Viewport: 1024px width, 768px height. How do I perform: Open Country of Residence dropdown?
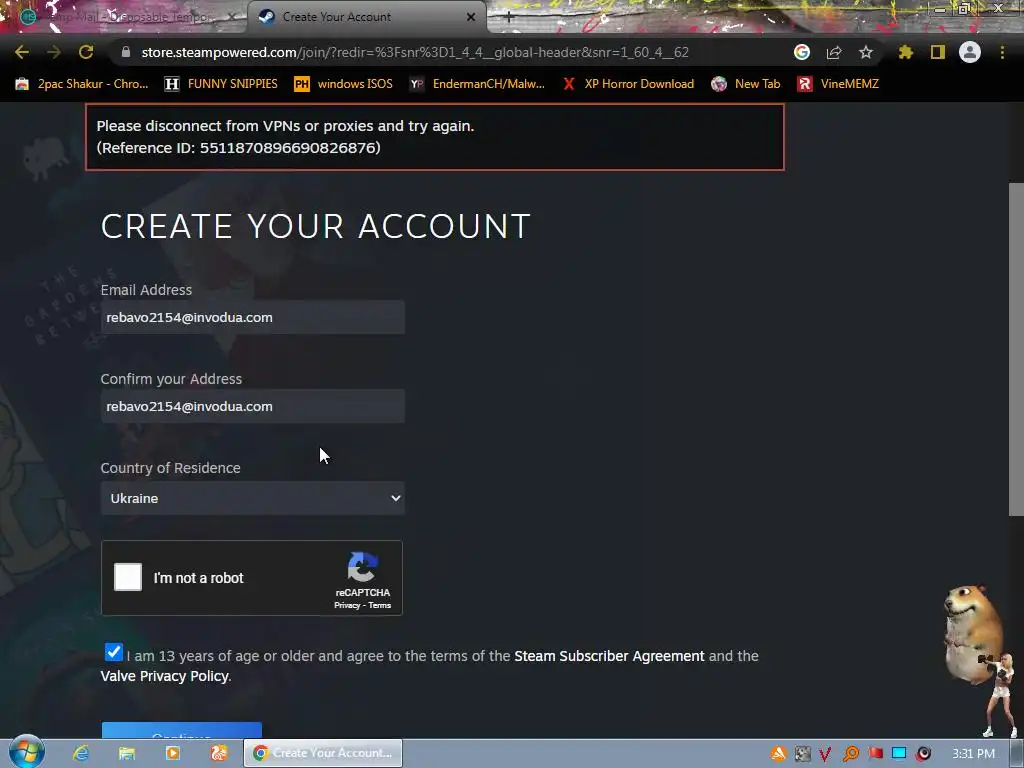coord(253,498)
